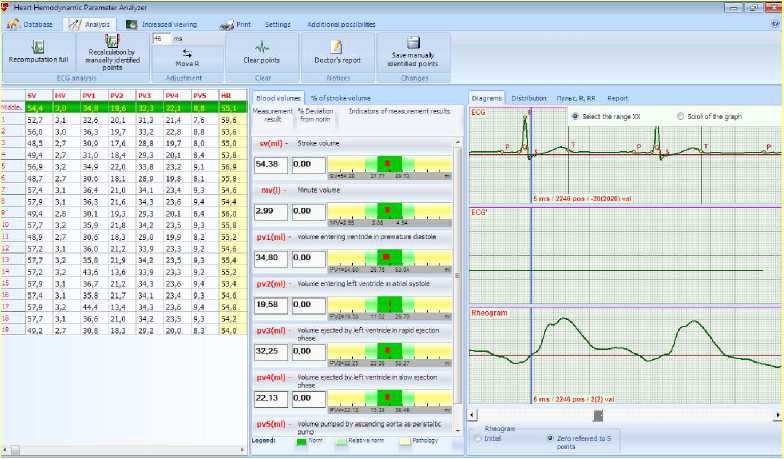Run Recalculation by manually identified points
784x459 pixels.
[111, 42]
